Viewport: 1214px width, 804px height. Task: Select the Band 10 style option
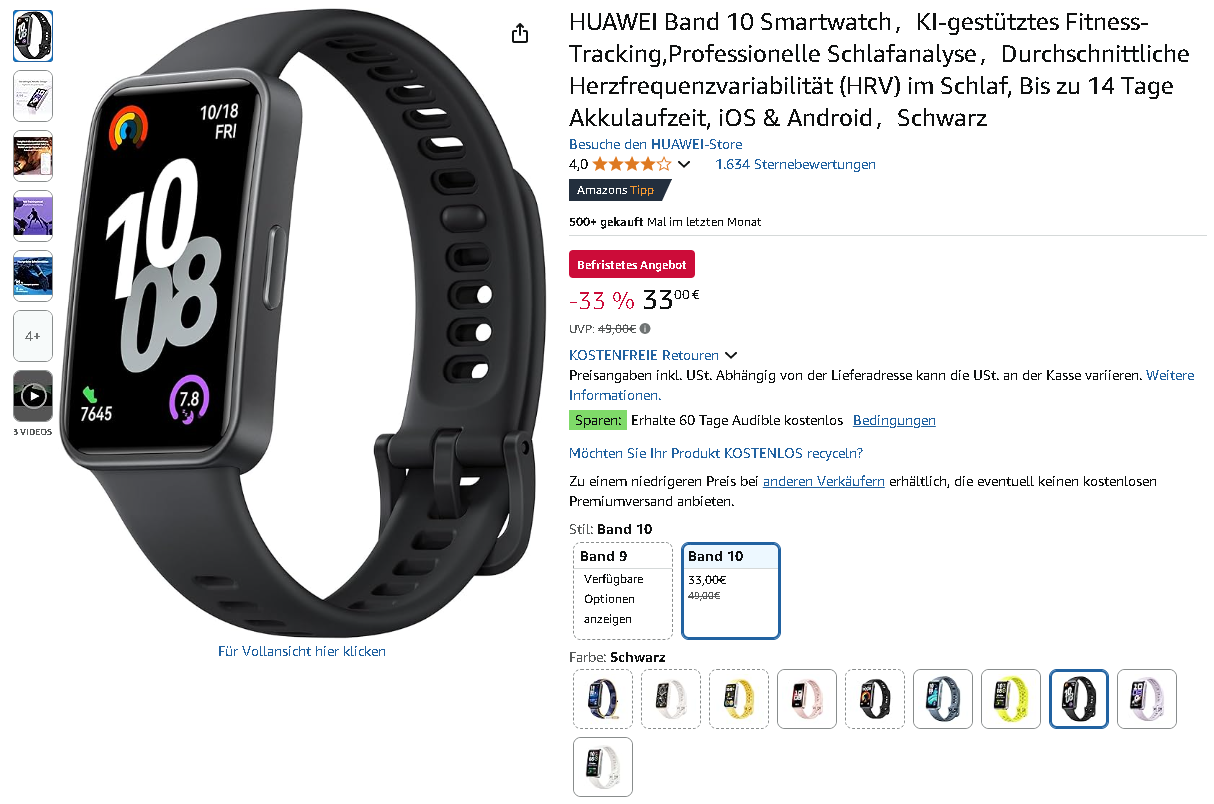731,590
